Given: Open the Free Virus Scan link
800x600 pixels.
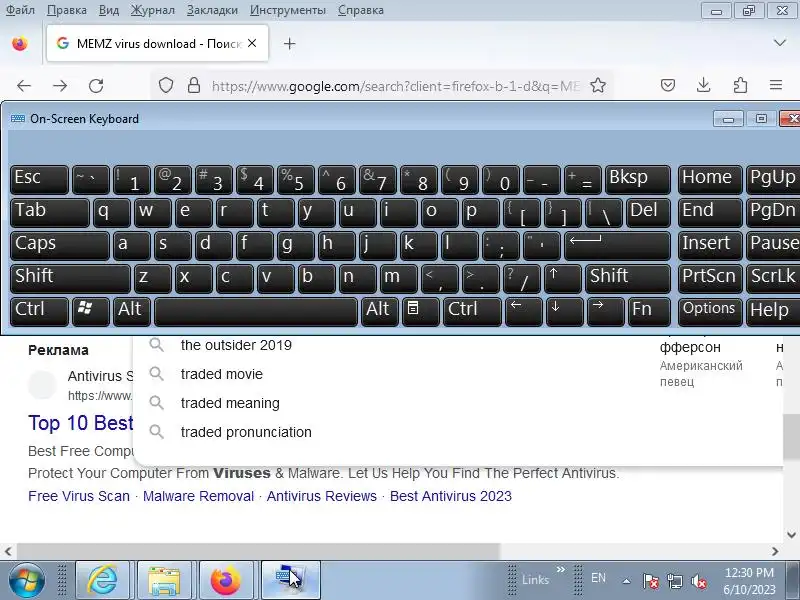Looking at the screenshot, I should [79, 496].
